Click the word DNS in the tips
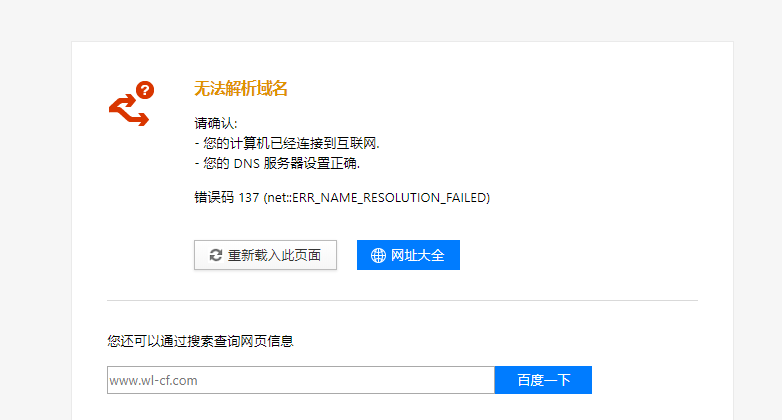 pos(246,164)
